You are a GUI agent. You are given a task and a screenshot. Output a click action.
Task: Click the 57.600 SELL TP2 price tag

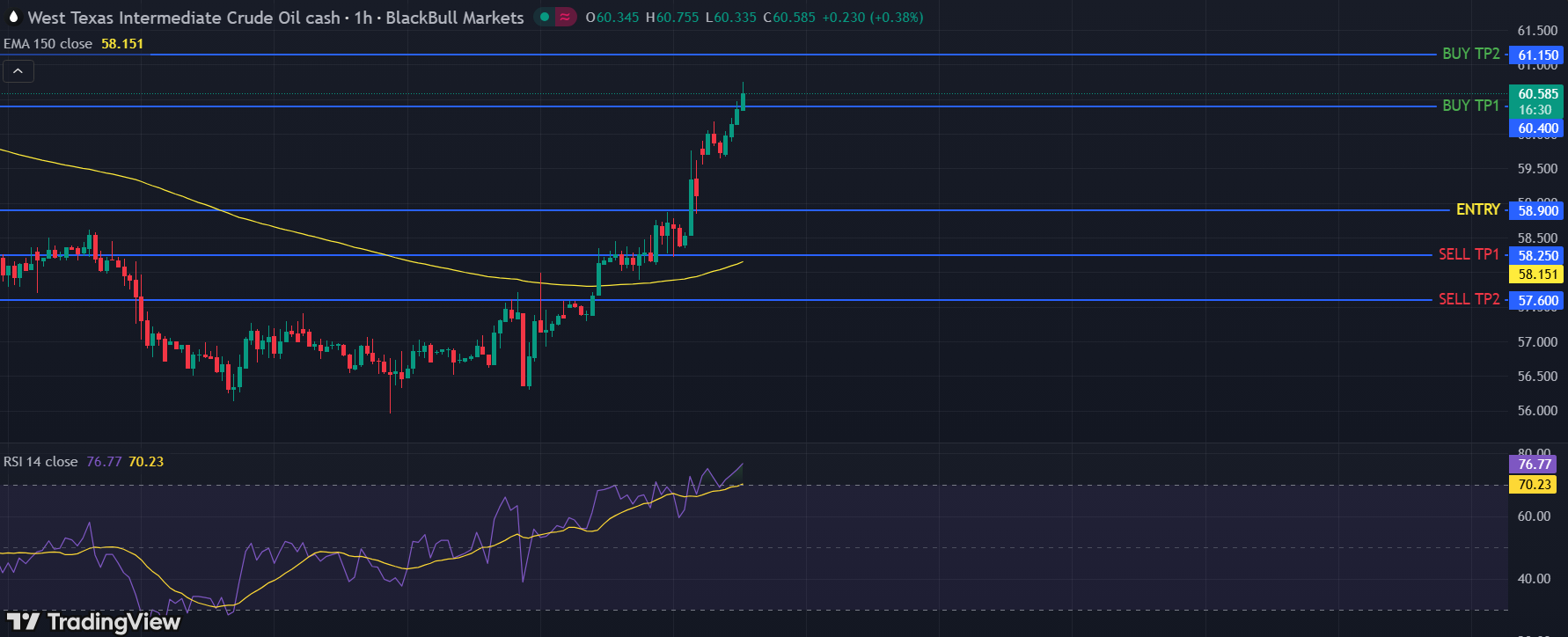[1537, 301]
